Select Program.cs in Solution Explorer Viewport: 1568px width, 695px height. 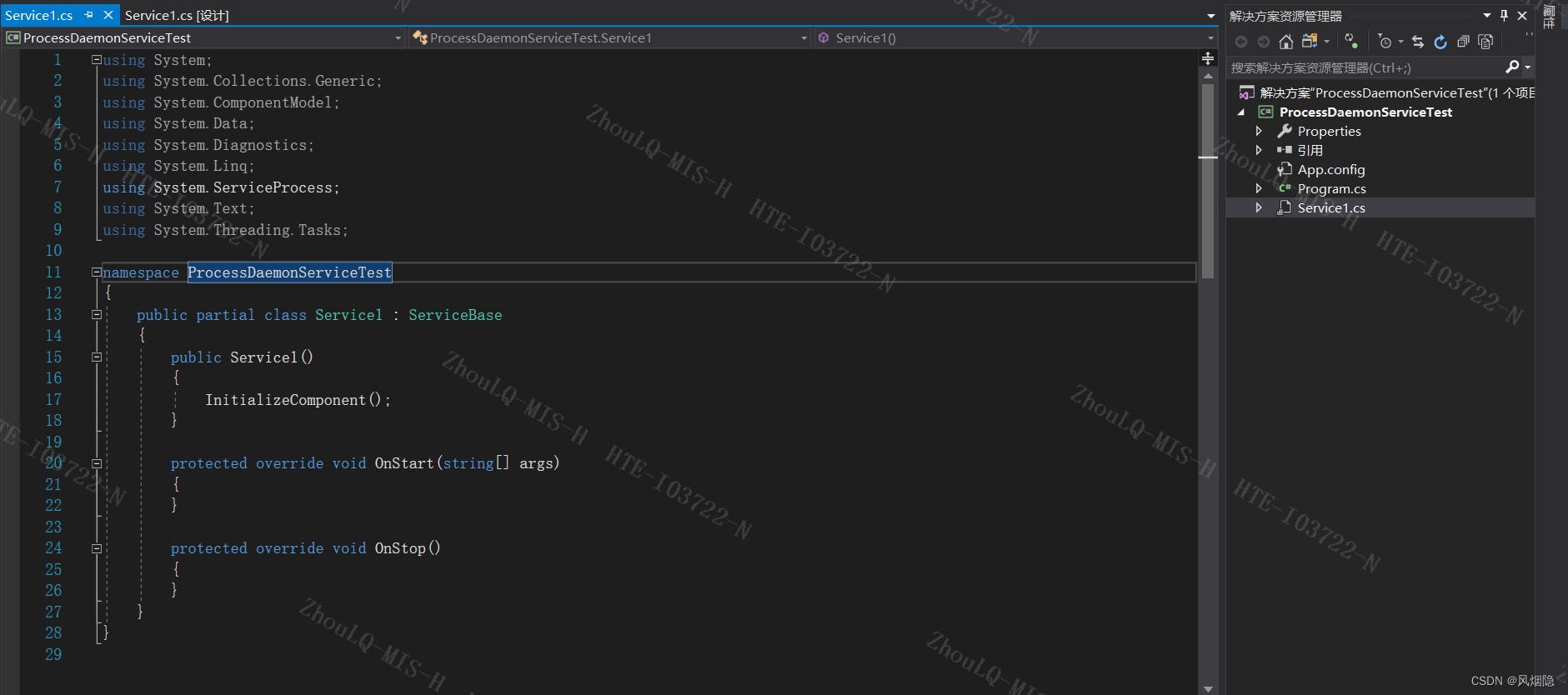(1331, 188)
